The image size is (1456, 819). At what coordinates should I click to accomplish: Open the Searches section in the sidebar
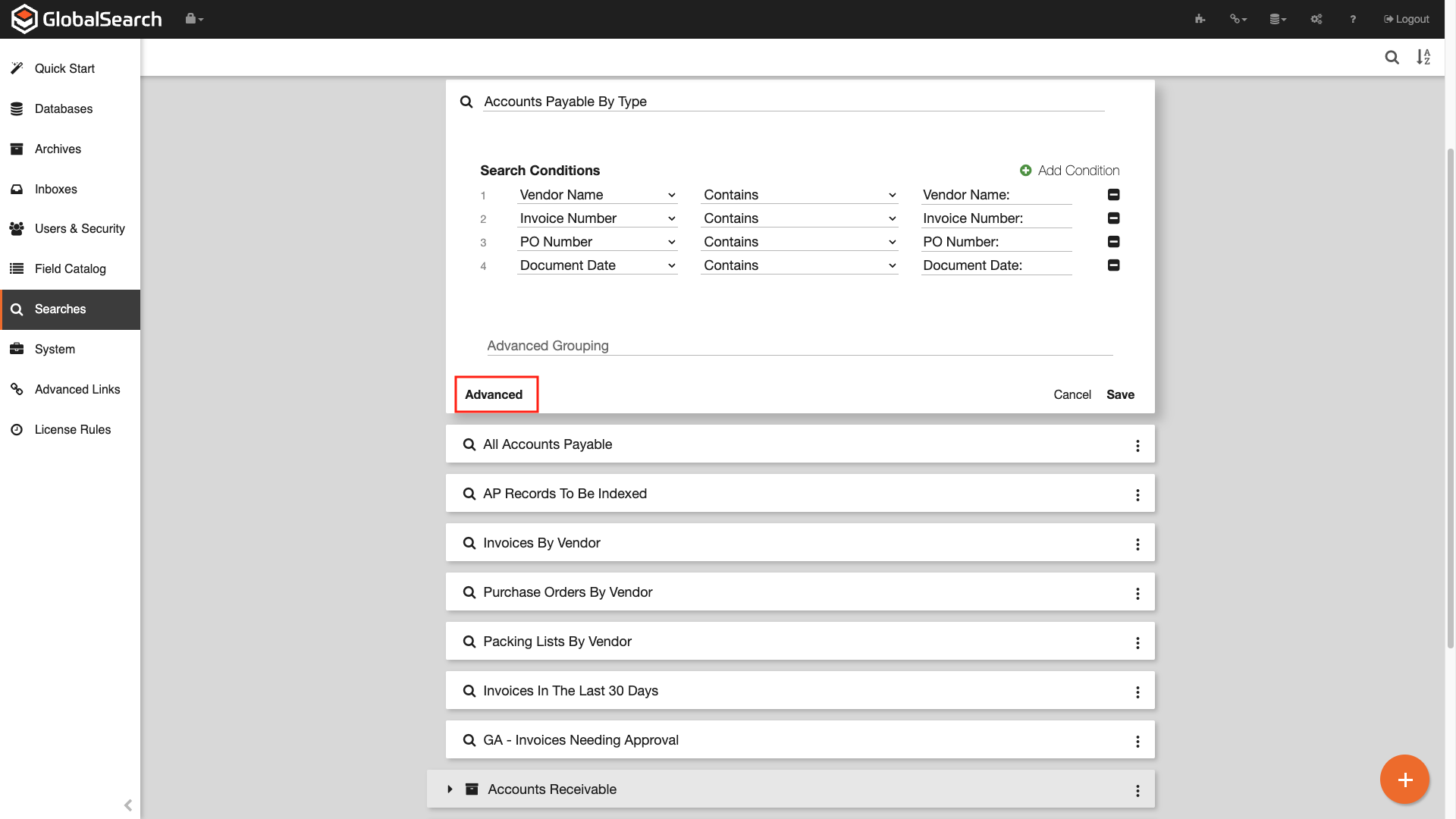(59, 309)
